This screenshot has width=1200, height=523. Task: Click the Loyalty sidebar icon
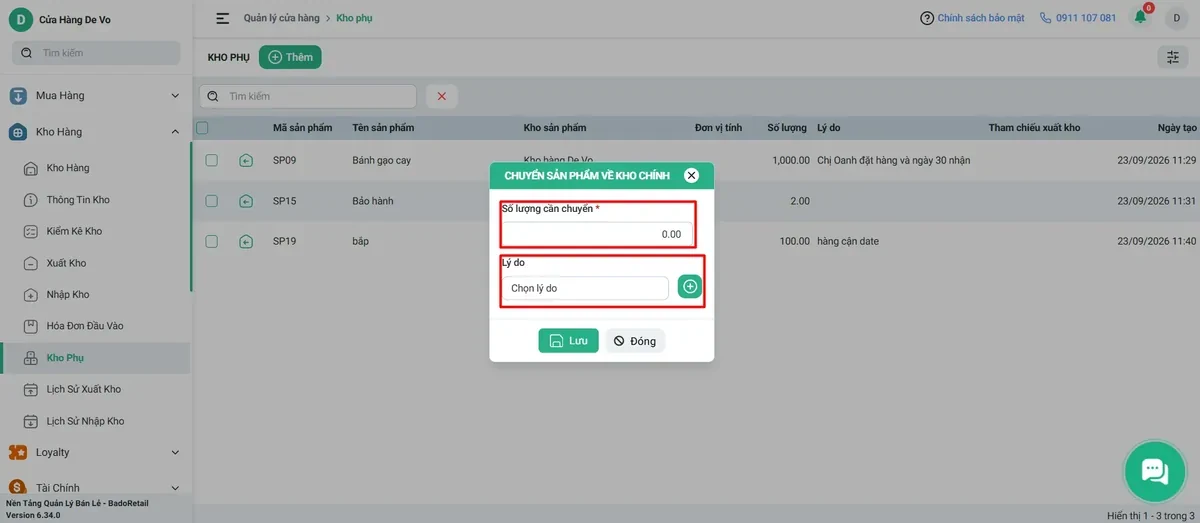point(18,452)
